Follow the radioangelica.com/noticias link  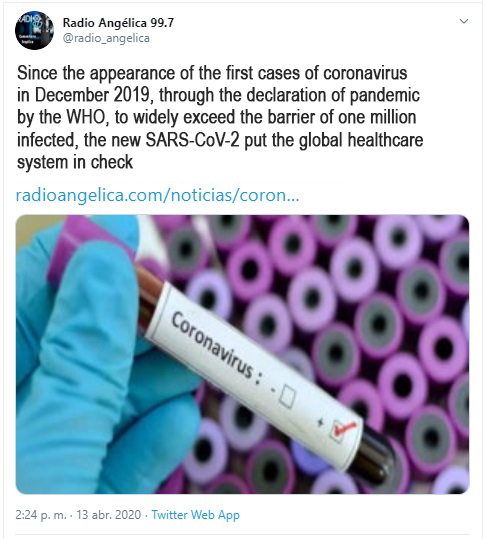(157, 195)
